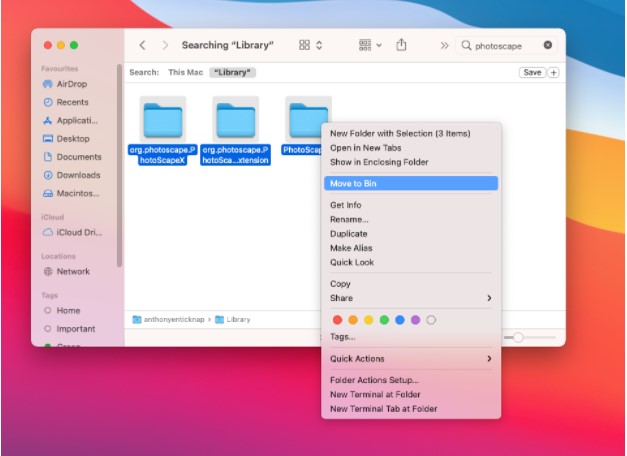Focus the photoscape search field
The height and width of the screenshot is (456, 627).
coord(506,46)
